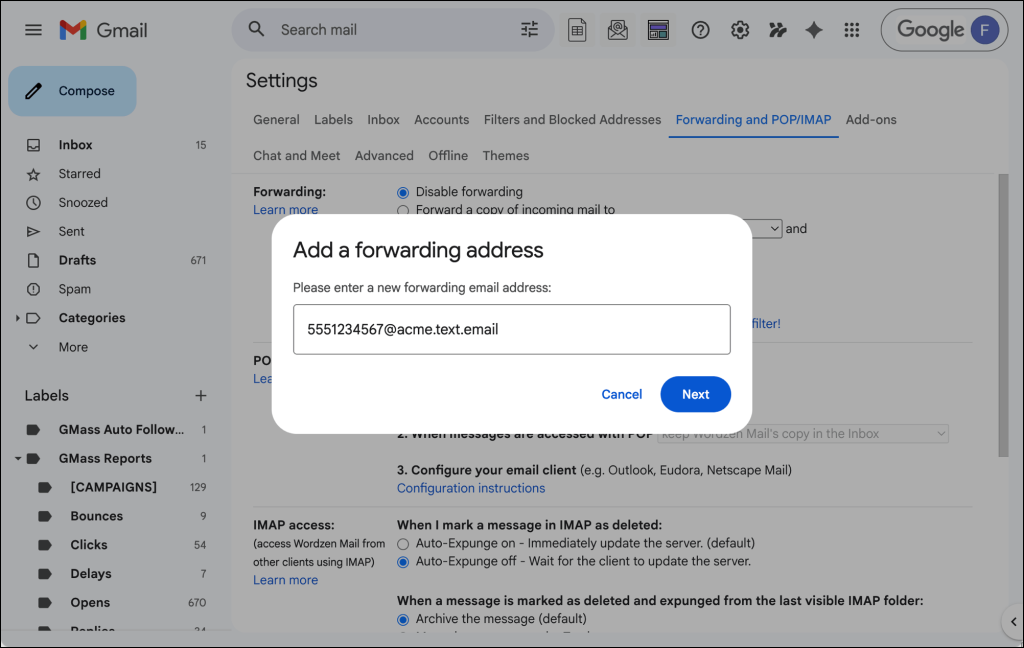This screenshot has height=648, width=1024.
Task: Switch to the Filters and Blocked Addresses tab
Action: (x=572, y=120)
